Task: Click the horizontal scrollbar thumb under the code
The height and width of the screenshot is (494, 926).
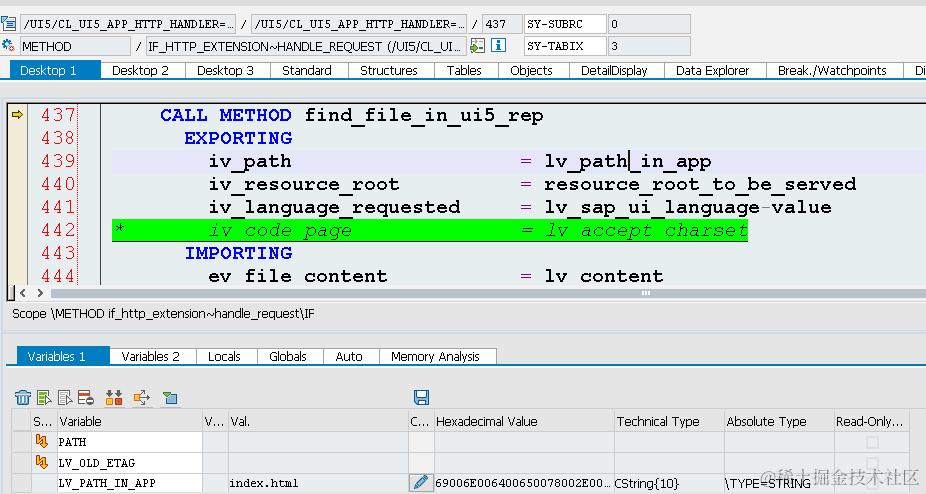Action: point(488,293)
